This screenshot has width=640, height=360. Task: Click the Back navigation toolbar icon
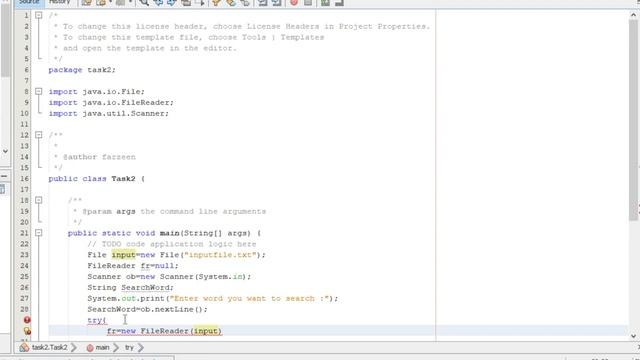[101, 2]
